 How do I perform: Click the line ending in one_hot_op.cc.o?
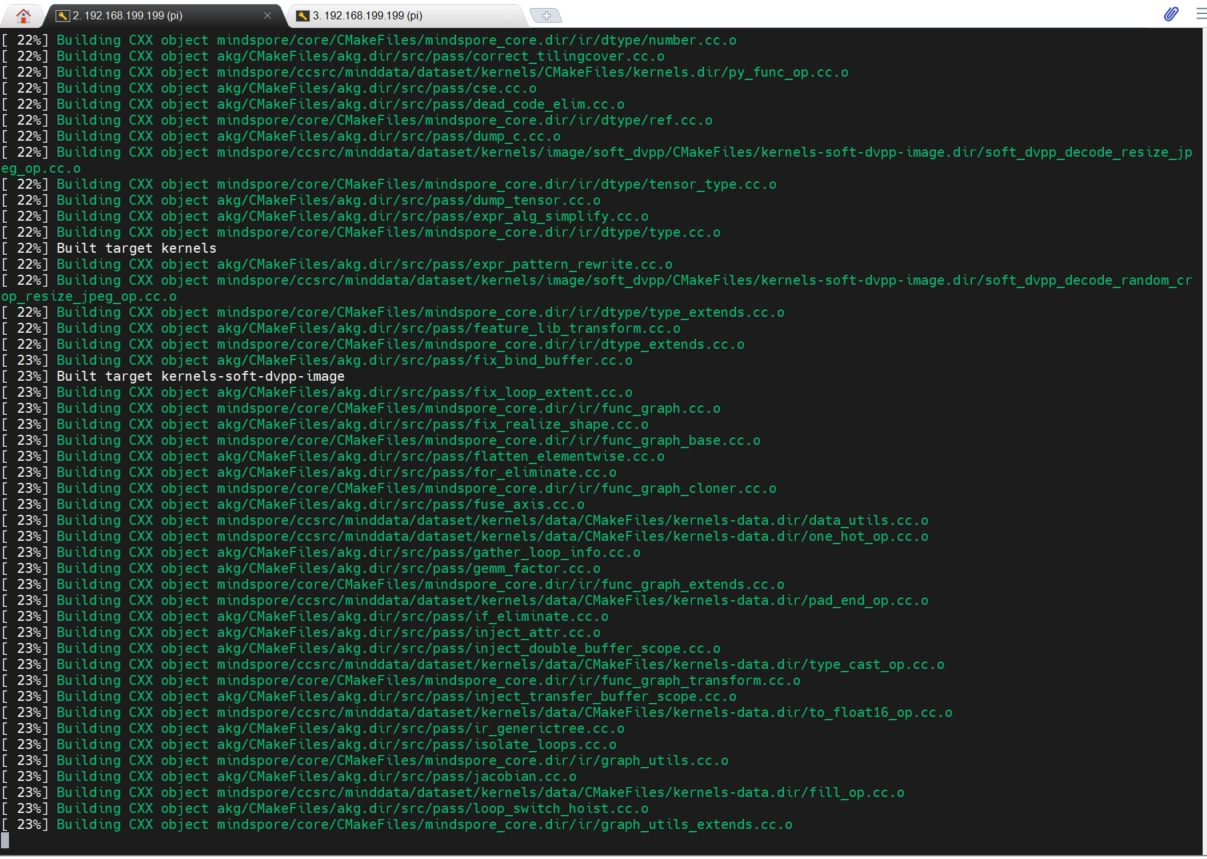tap(464, 536)
